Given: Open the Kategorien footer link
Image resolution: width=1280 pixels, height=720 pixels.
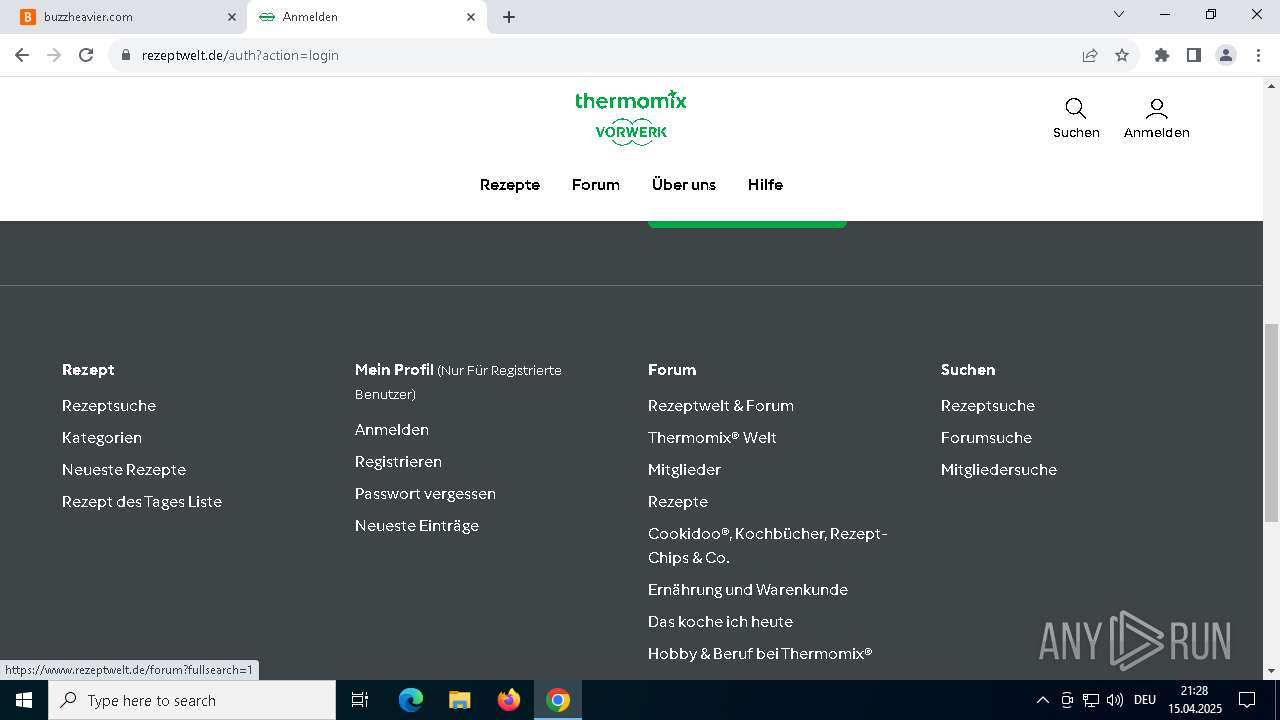Looking at the screenshot, I should point(102,438).
